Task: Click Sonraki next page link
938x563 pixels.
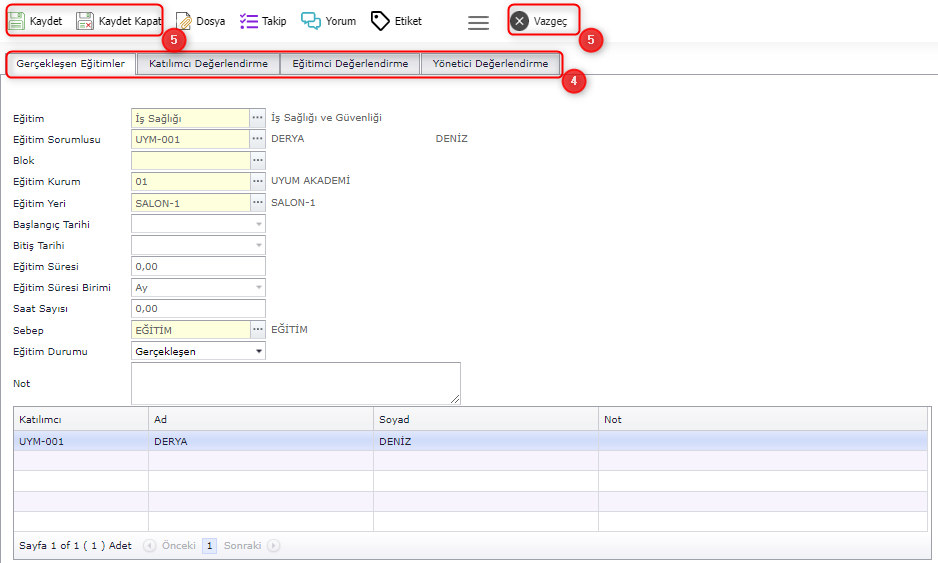Action: [x=242, y=545]
